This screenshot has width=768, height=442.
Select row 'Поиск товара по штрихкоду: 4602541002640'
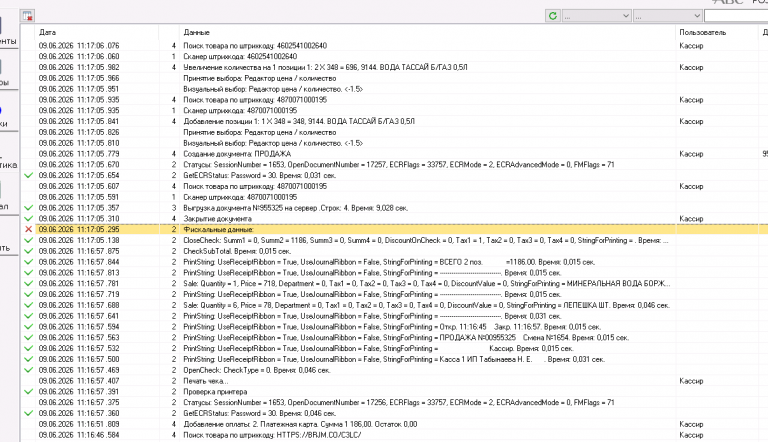click(255, 46)
